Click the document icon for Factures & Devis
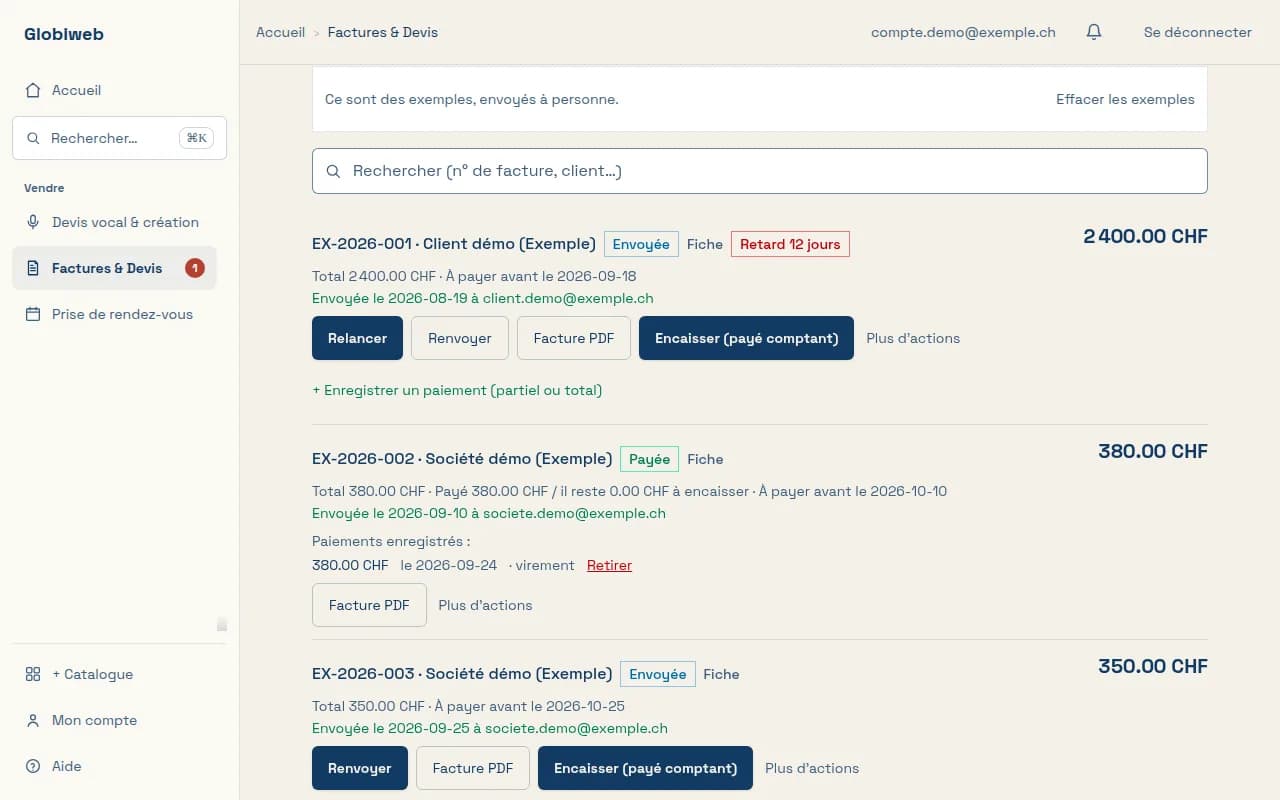 33,268
